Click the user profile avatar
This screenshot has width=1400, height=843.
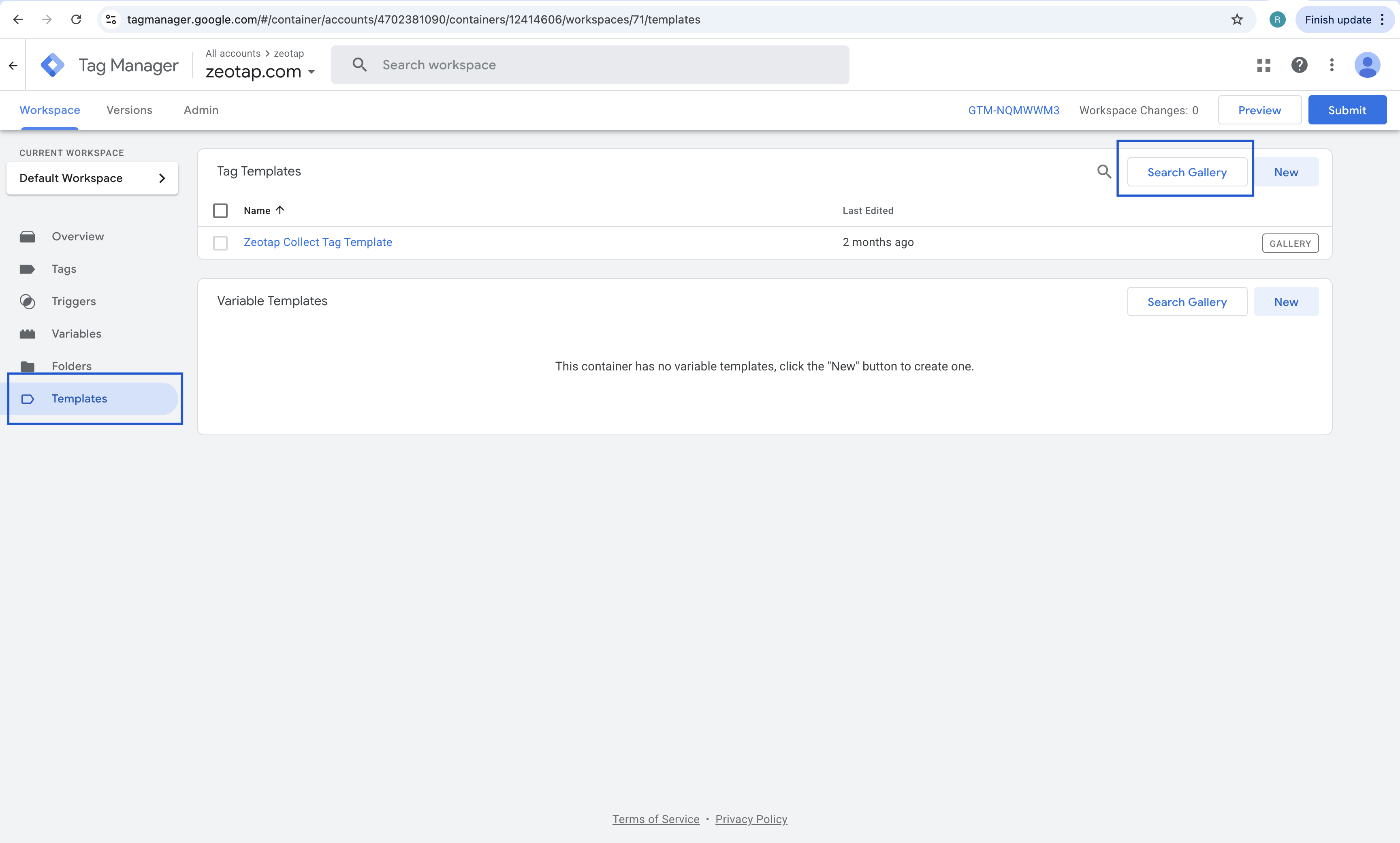pyautogui.click(x=1368, y=65)
